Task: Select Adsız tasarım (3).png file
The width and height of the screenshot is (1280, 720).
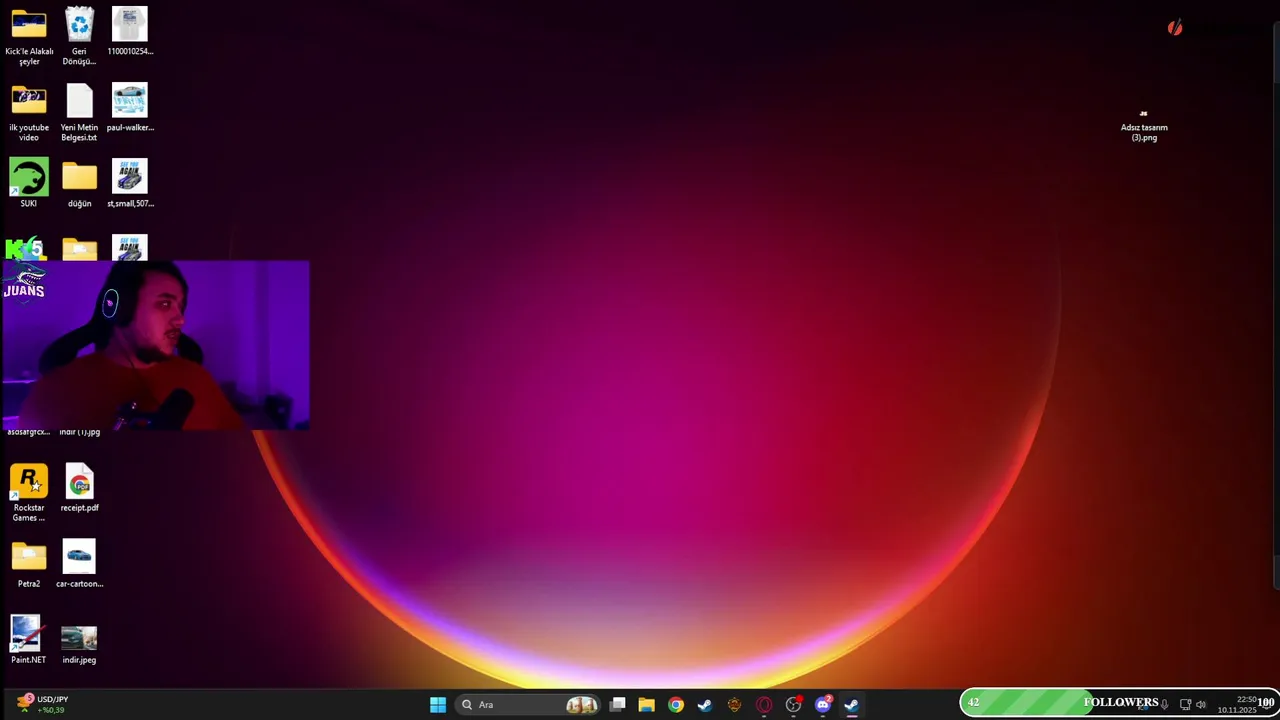Action: coord(1144,126)
